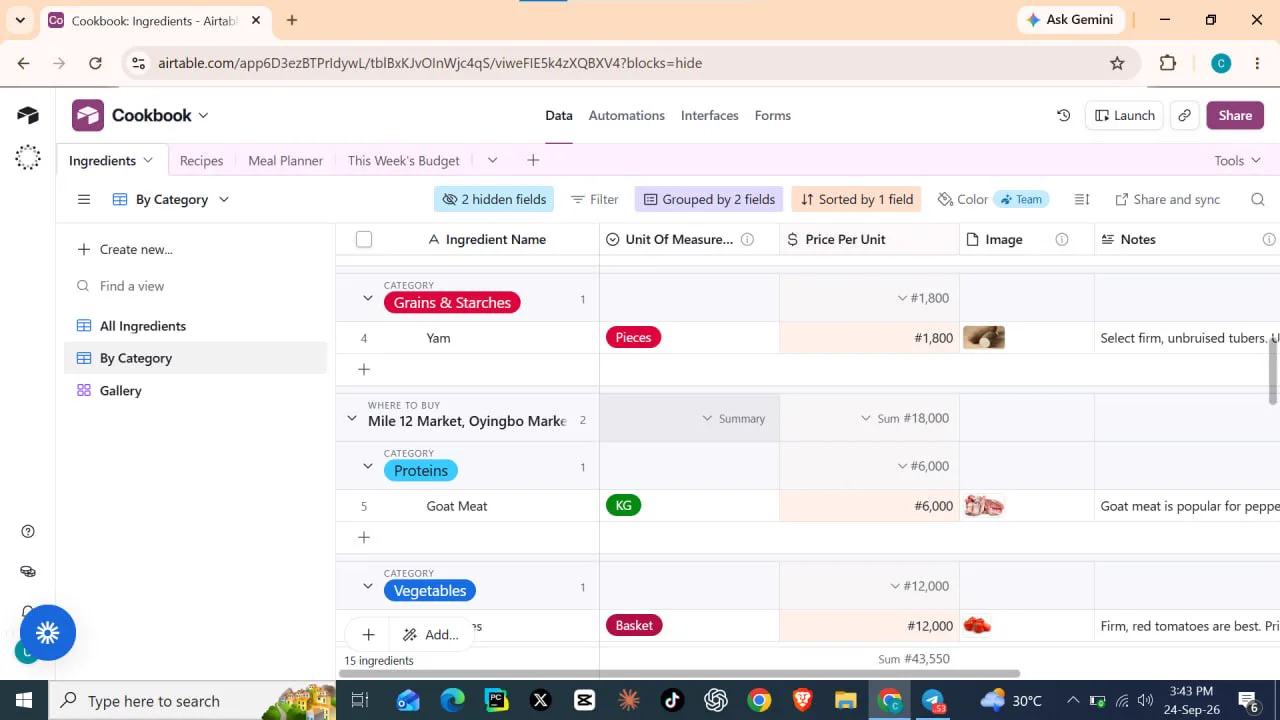Open Chrome extensions puzzle icon
The width and height of the screenshot is (1280, 720).
(1168, 63)
